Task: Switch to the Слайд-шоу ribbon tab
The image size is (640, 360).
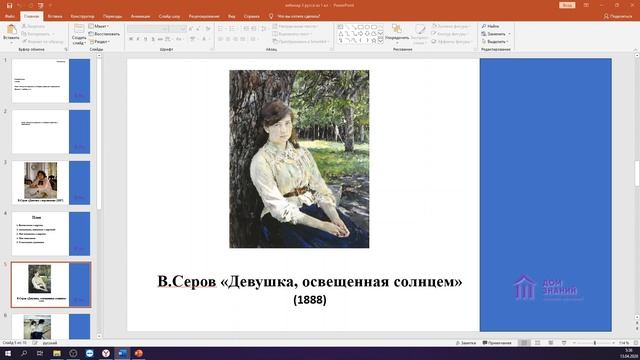Action: pos(169,16)
